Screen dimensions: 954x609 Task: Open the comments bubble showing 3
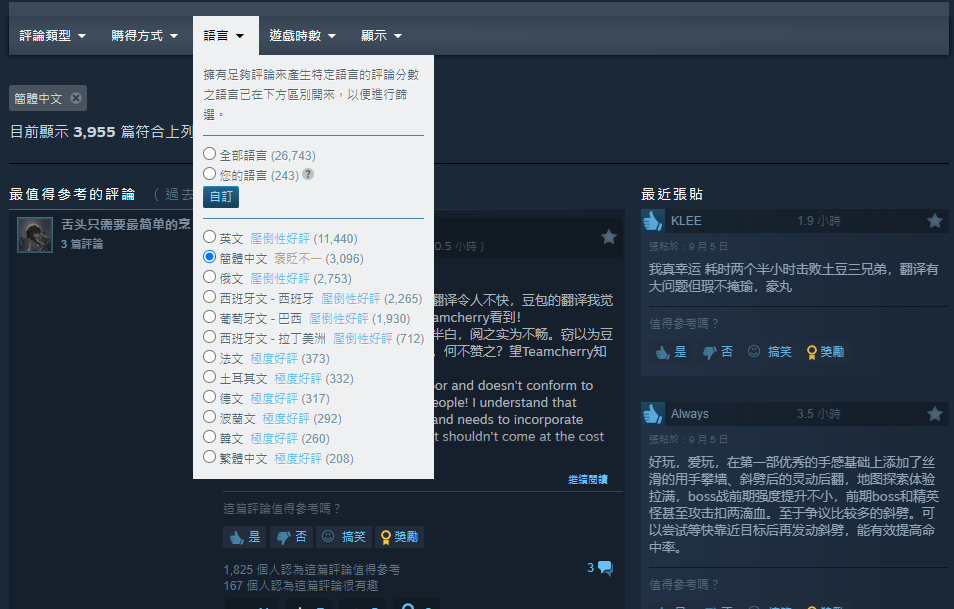tap(599, 568)
